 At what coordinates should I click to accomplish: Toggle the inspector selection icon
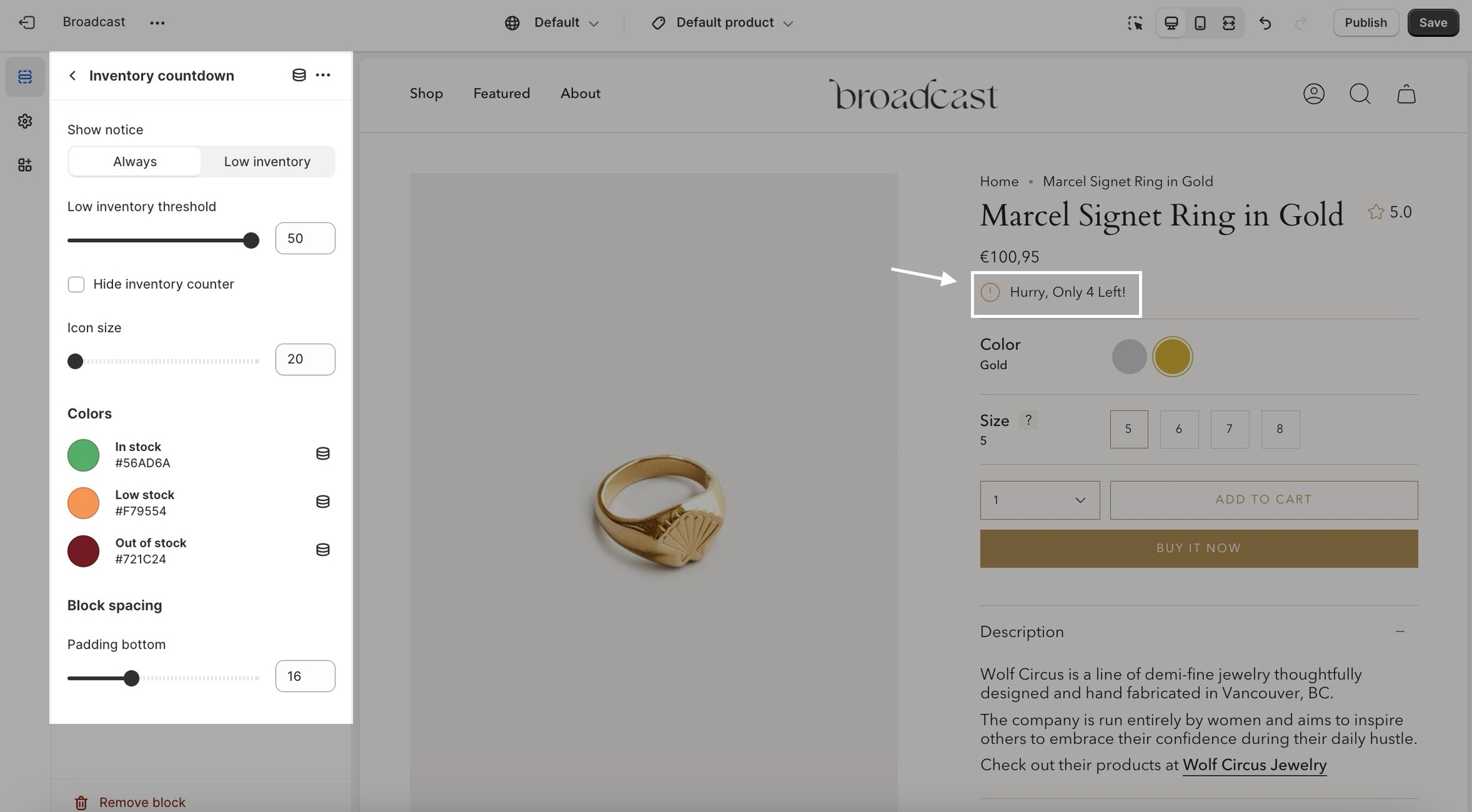tap(1135, 23)
